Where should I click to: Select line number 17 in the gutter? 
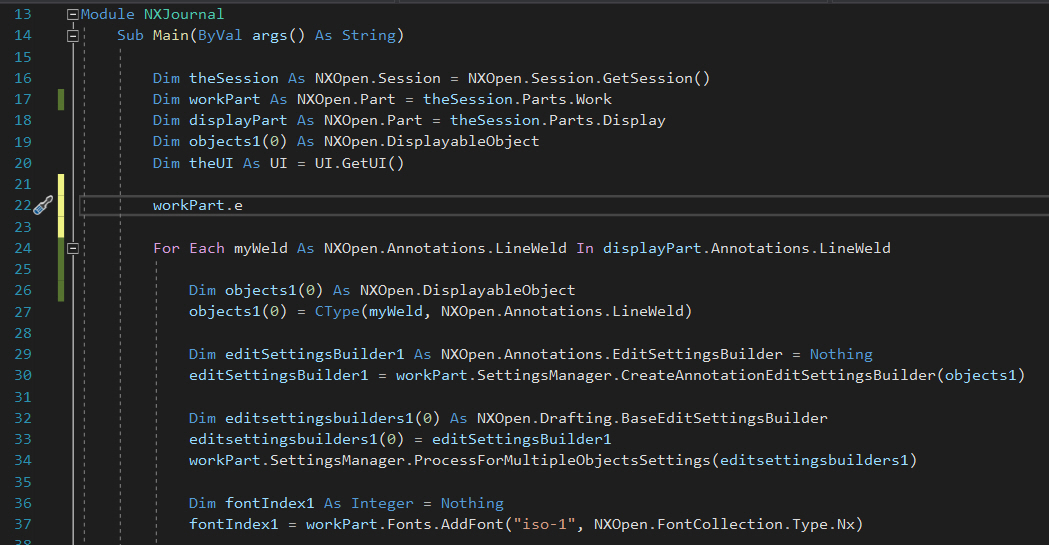pos(23,99)
